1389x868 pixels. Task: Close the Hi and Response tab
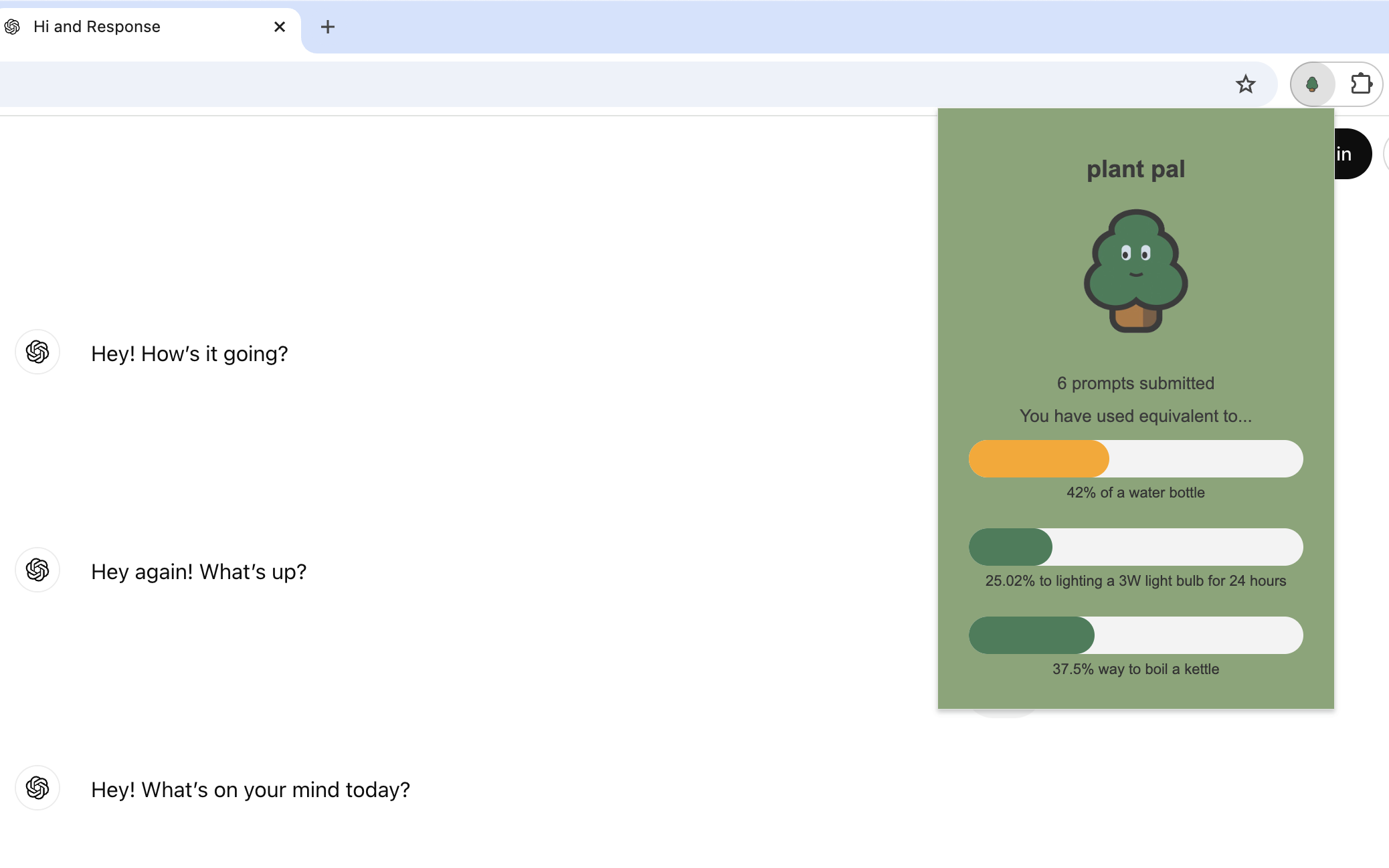click(280, 27)
